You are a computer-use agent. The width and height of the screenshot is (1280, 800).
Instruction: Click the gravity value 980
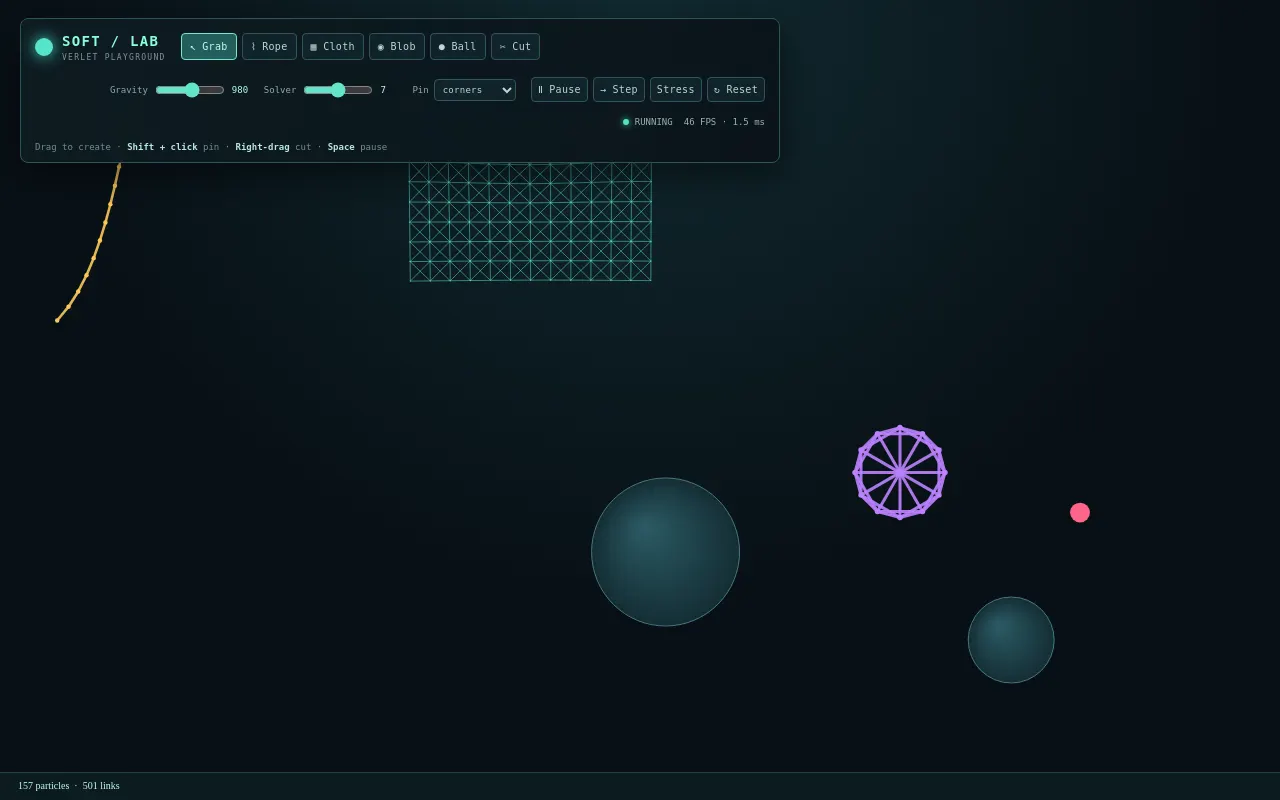pyautogui.click(x=240, y=90)
